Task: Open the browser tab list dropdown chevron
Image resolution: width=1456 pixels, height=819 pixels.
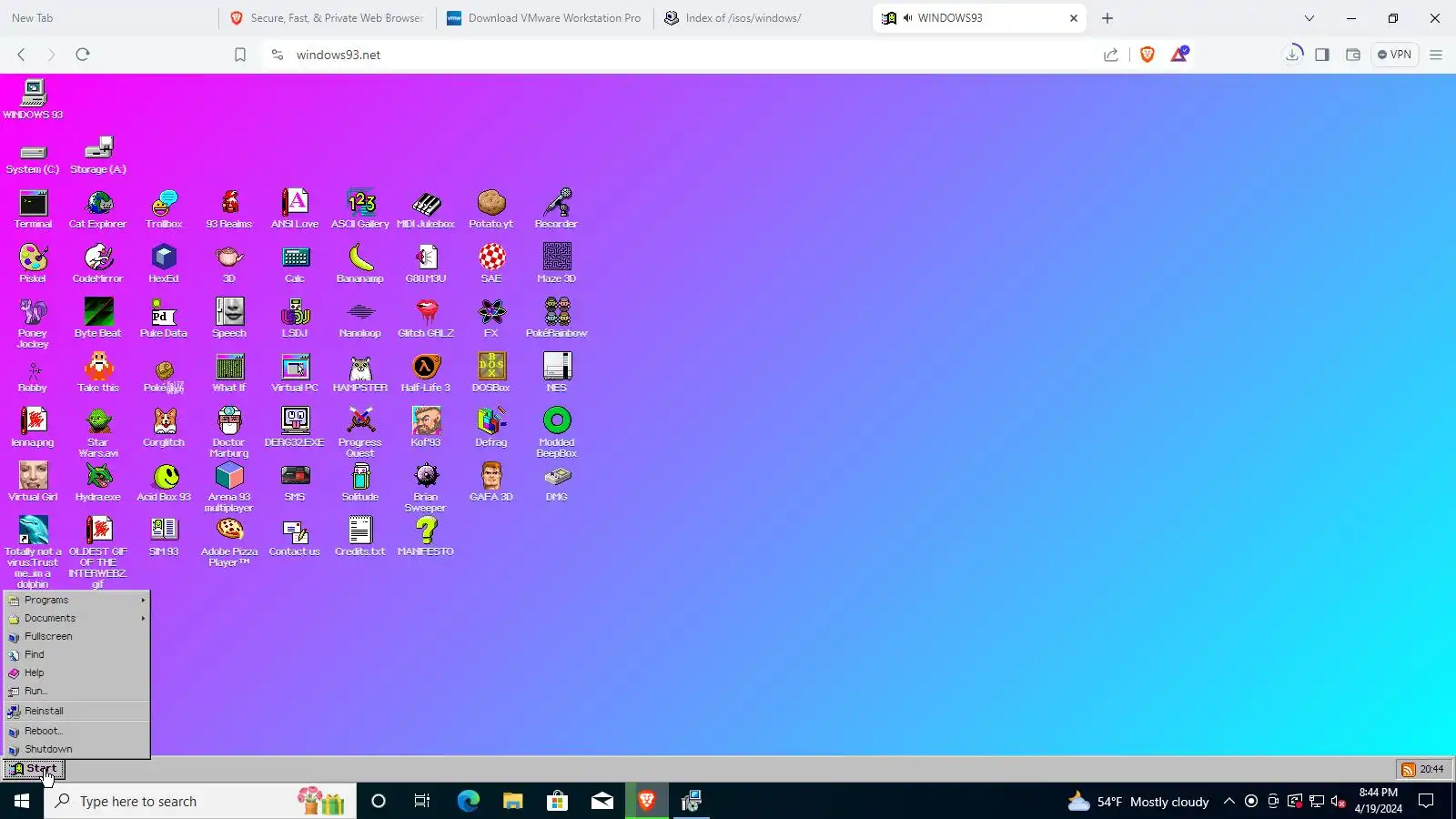Action: coord(1309,18)
